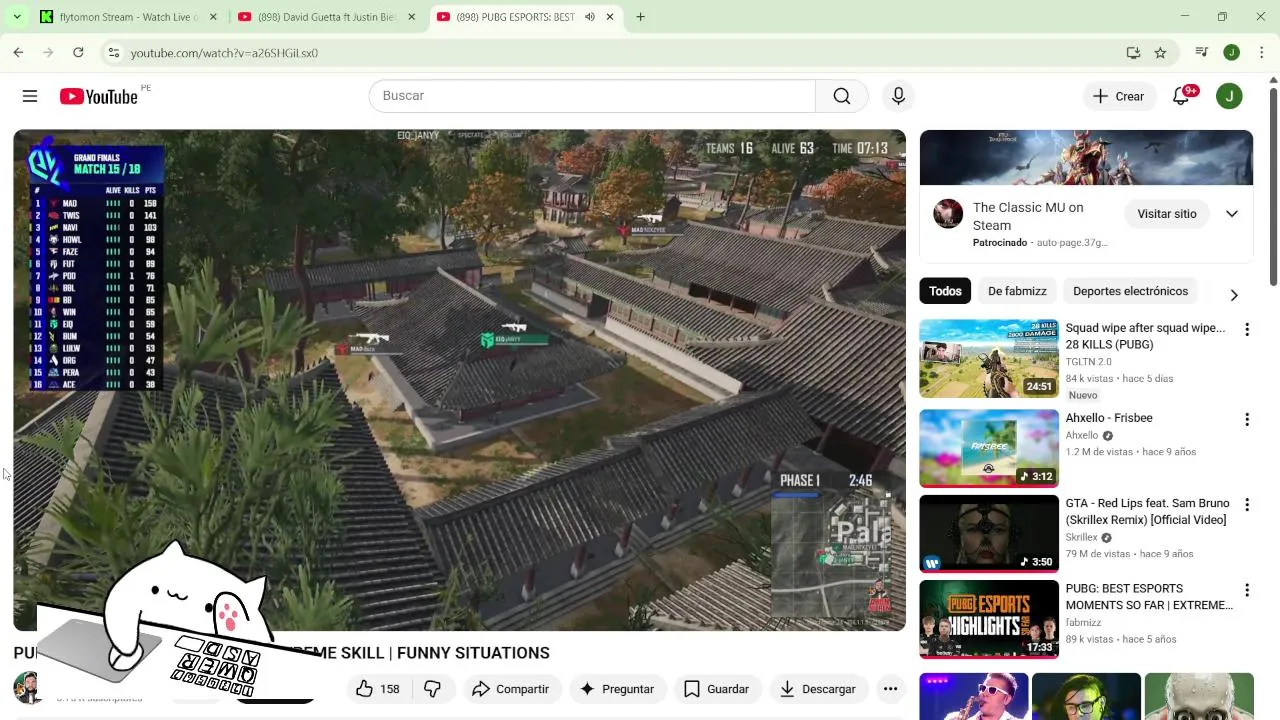Viewport: 1280px width, 720px height.
Task: Open the media control button in Chrome toolbar
Action: tap(1202, 52)
